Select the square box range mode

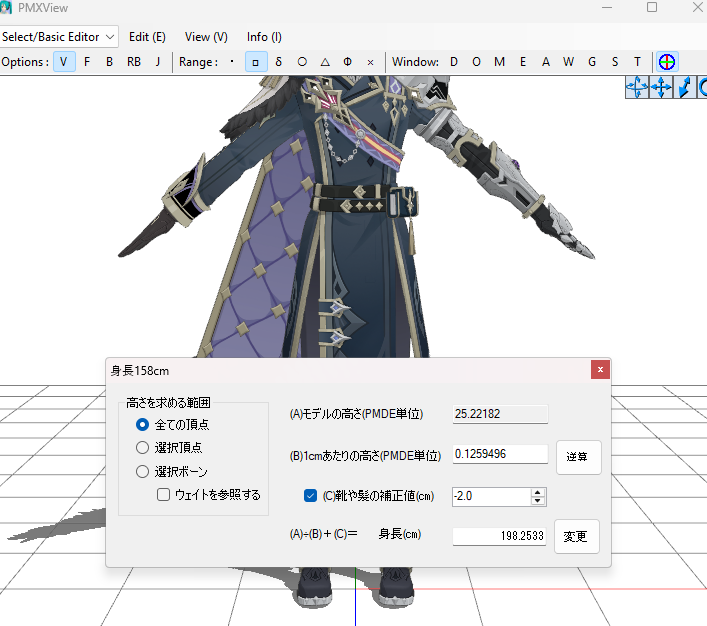point(256,62)
